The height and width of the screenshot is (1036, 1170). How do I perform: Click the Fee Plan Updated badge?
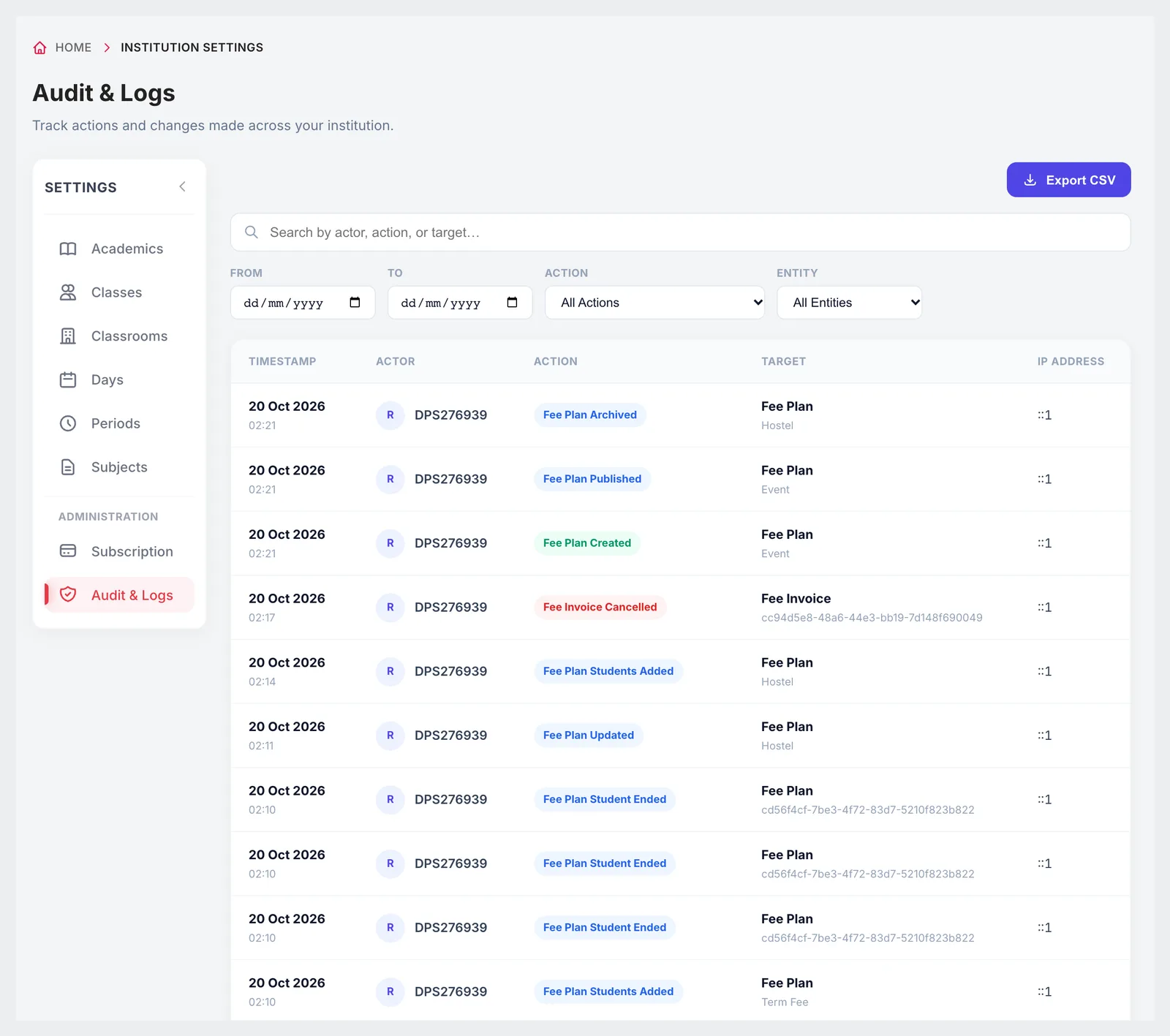(x=589, y=736)
